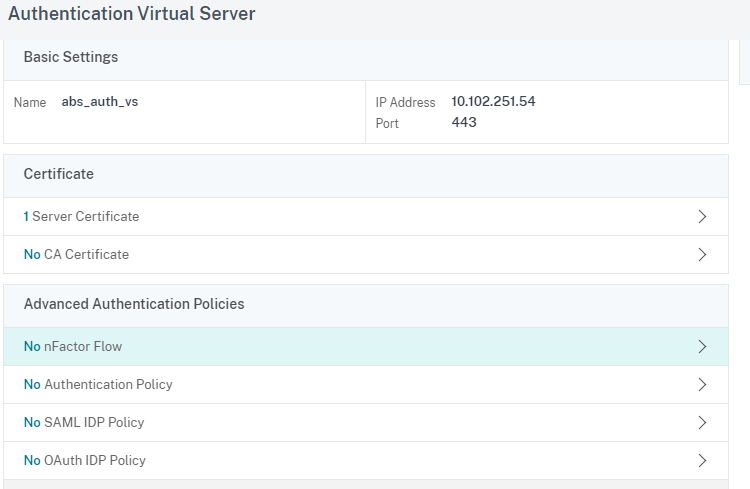This screenshot has height=489, width=750.
Task: Click the port value 443
Action: pyautogui.click(x=463, y=122)
